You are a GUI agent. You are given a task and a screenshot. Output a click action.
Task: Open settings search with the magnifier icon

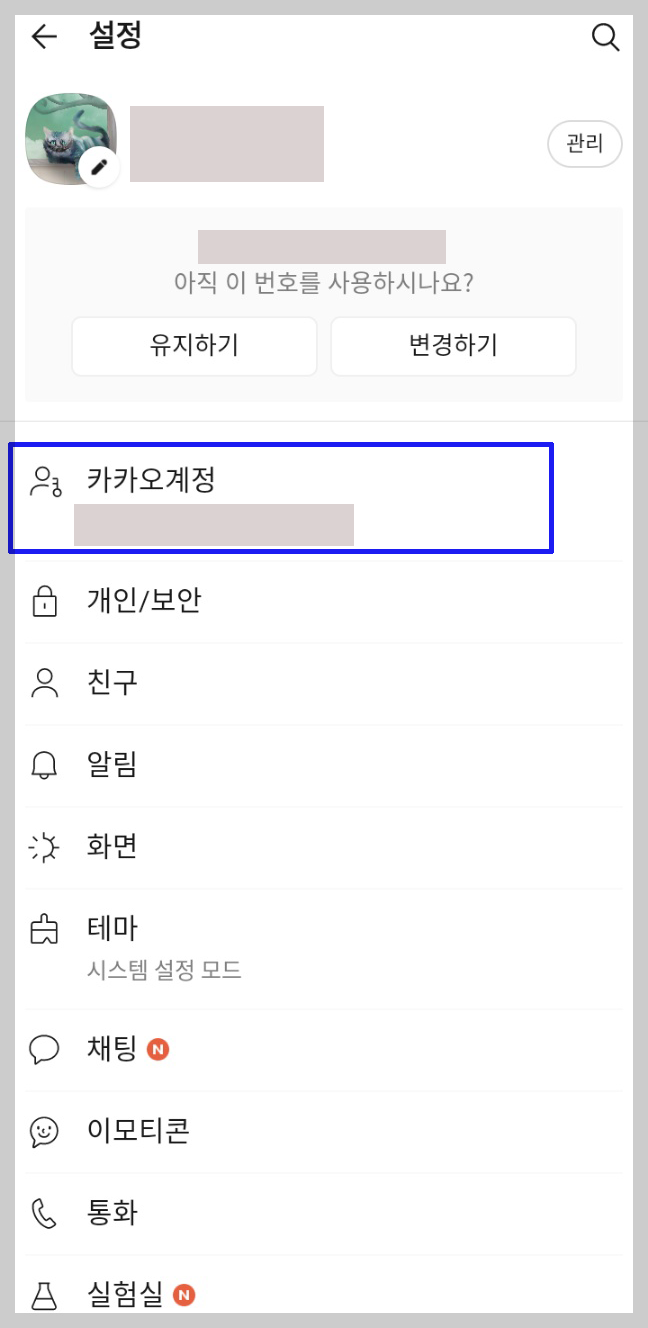(606, 37)
